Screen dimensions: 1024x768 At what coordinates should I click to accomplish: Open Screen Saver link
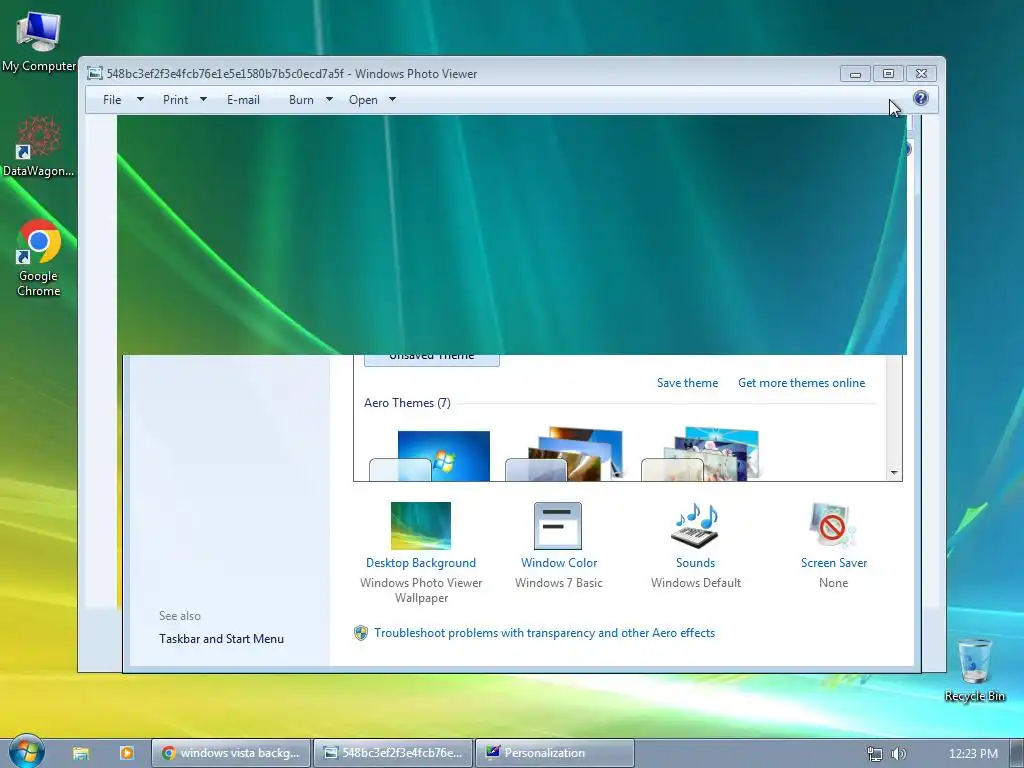pos(834,563)
